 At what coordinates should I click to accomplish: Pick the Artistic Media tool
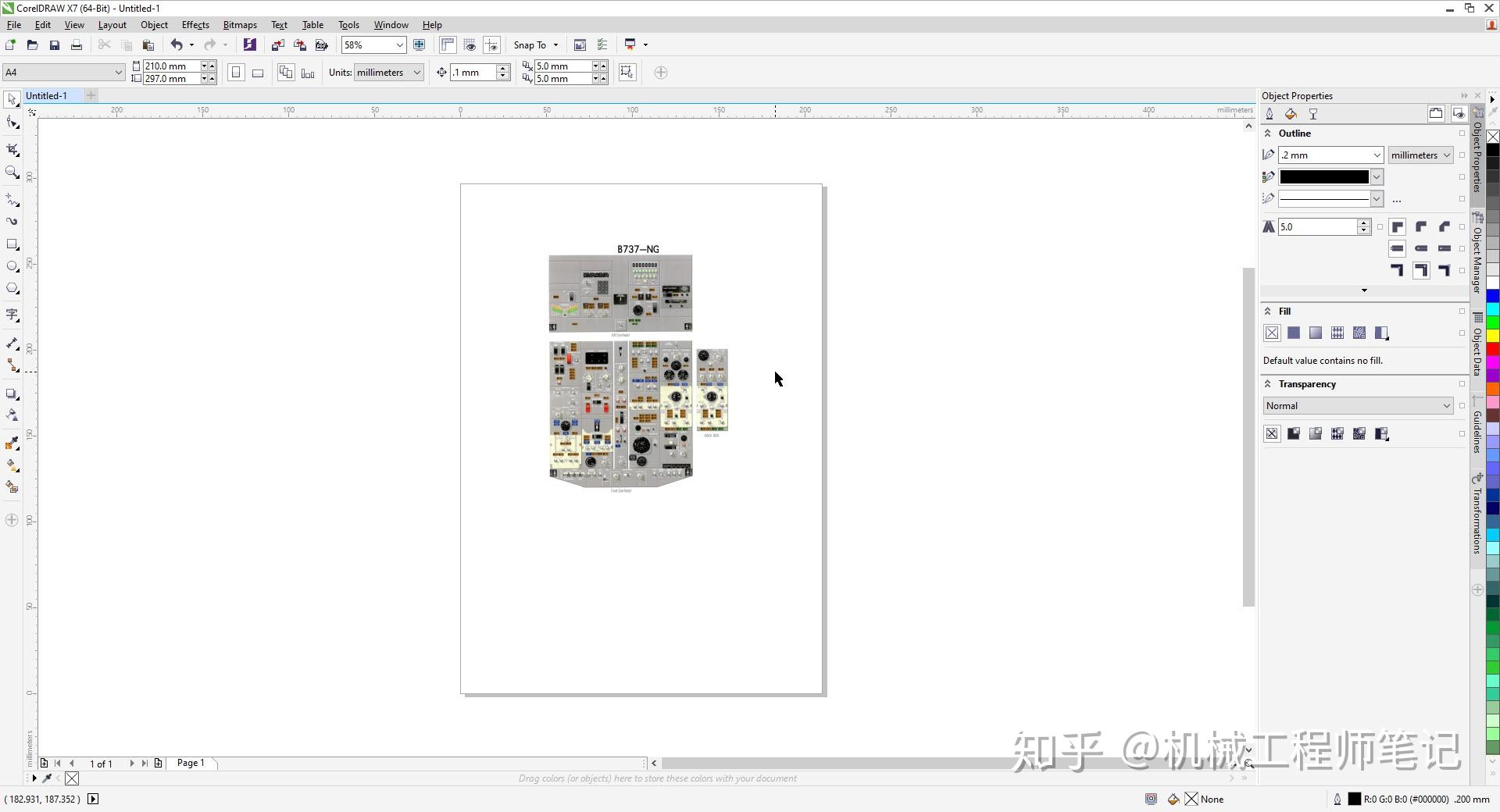pyautogui.click(x=12, y=222)
